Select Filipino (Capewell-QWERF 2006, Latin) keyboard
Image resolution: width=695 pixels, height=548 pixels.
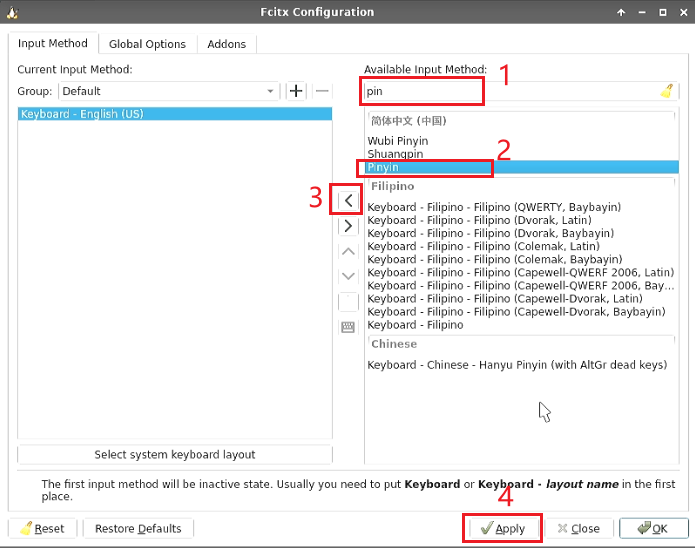521,272
